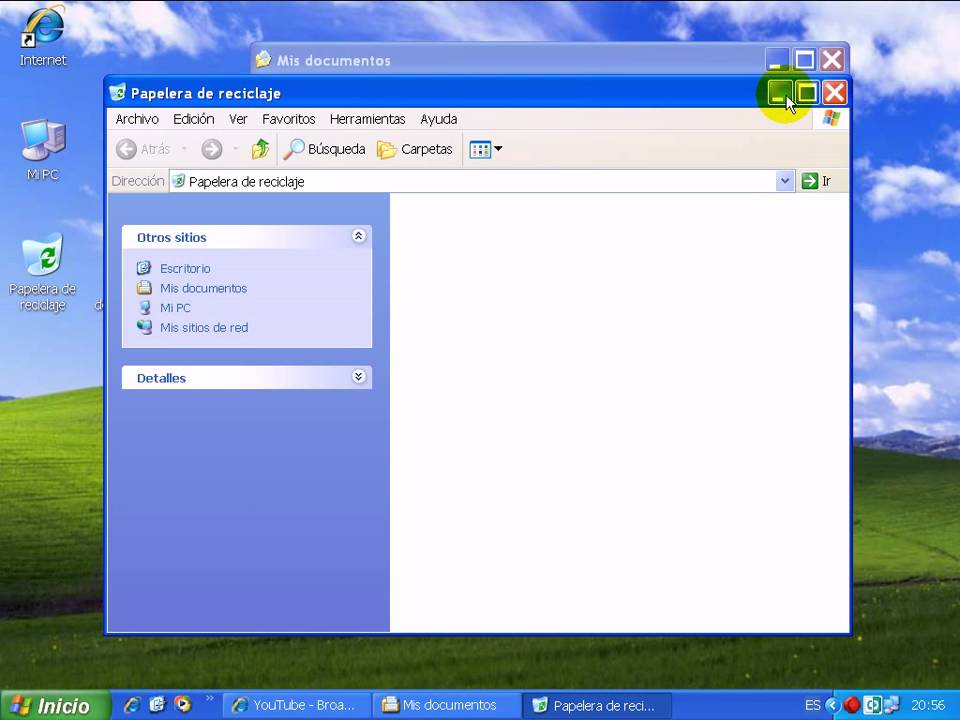
Task: Open the Búsqueda search tool
Action: 324,149
